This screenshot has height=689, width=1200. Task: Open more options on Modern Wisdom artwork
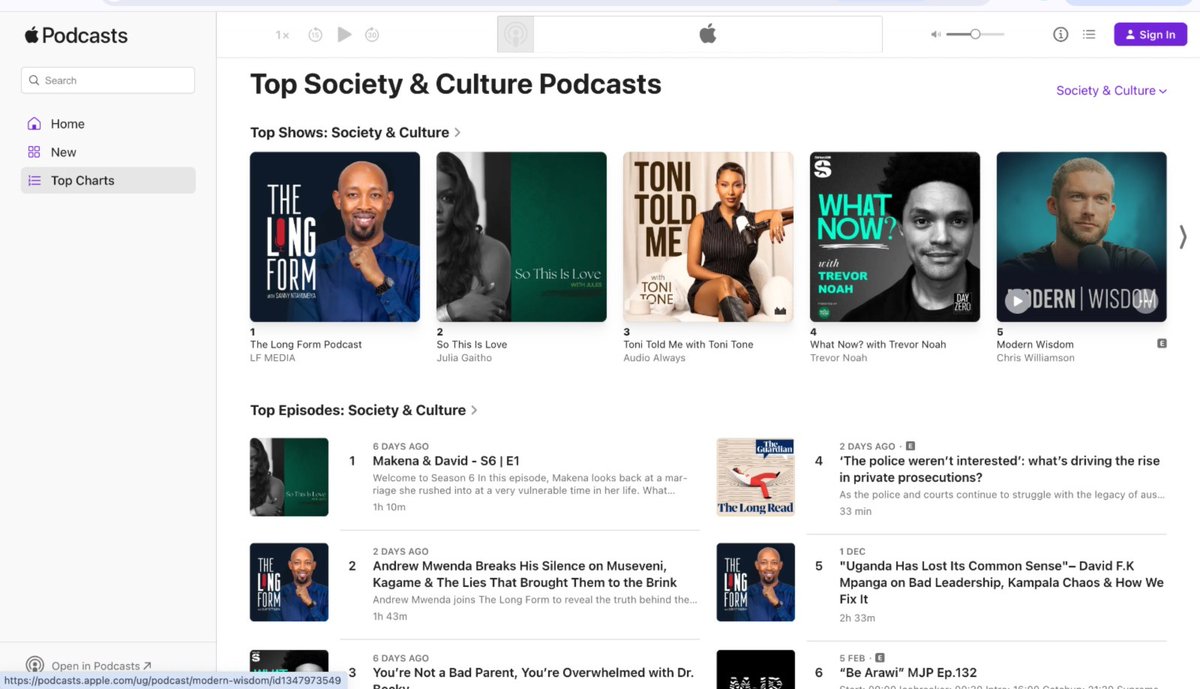click(x=1146, y=300)
